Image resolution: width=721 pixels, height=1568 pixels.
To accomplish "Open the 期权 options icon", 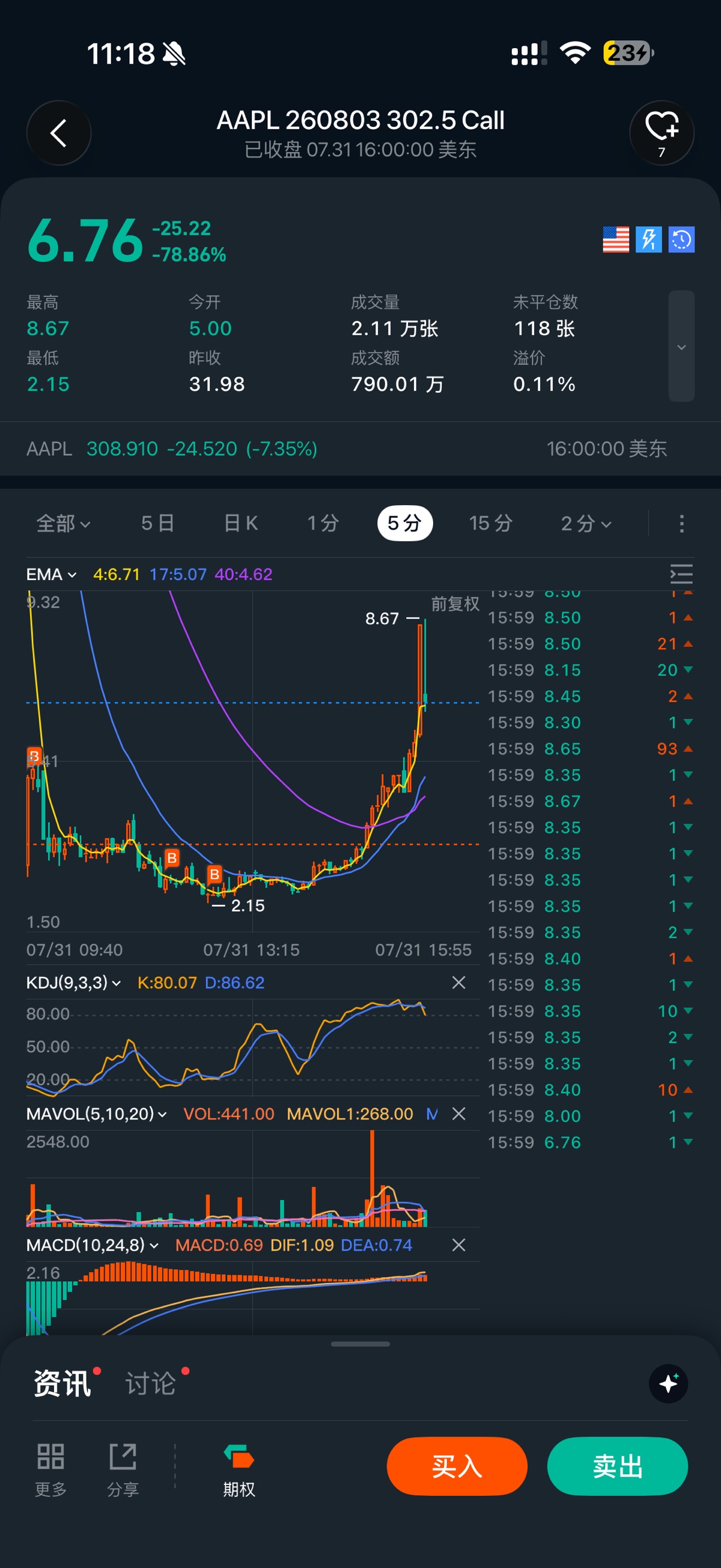I will 239,1470.
